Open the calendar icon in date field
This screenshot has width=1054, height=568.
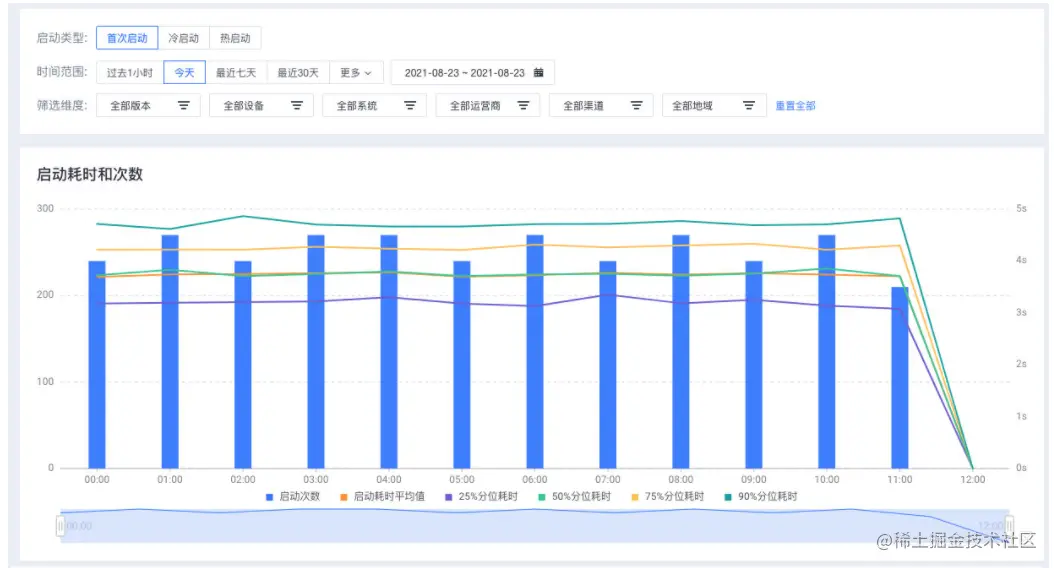click(538, 73)
